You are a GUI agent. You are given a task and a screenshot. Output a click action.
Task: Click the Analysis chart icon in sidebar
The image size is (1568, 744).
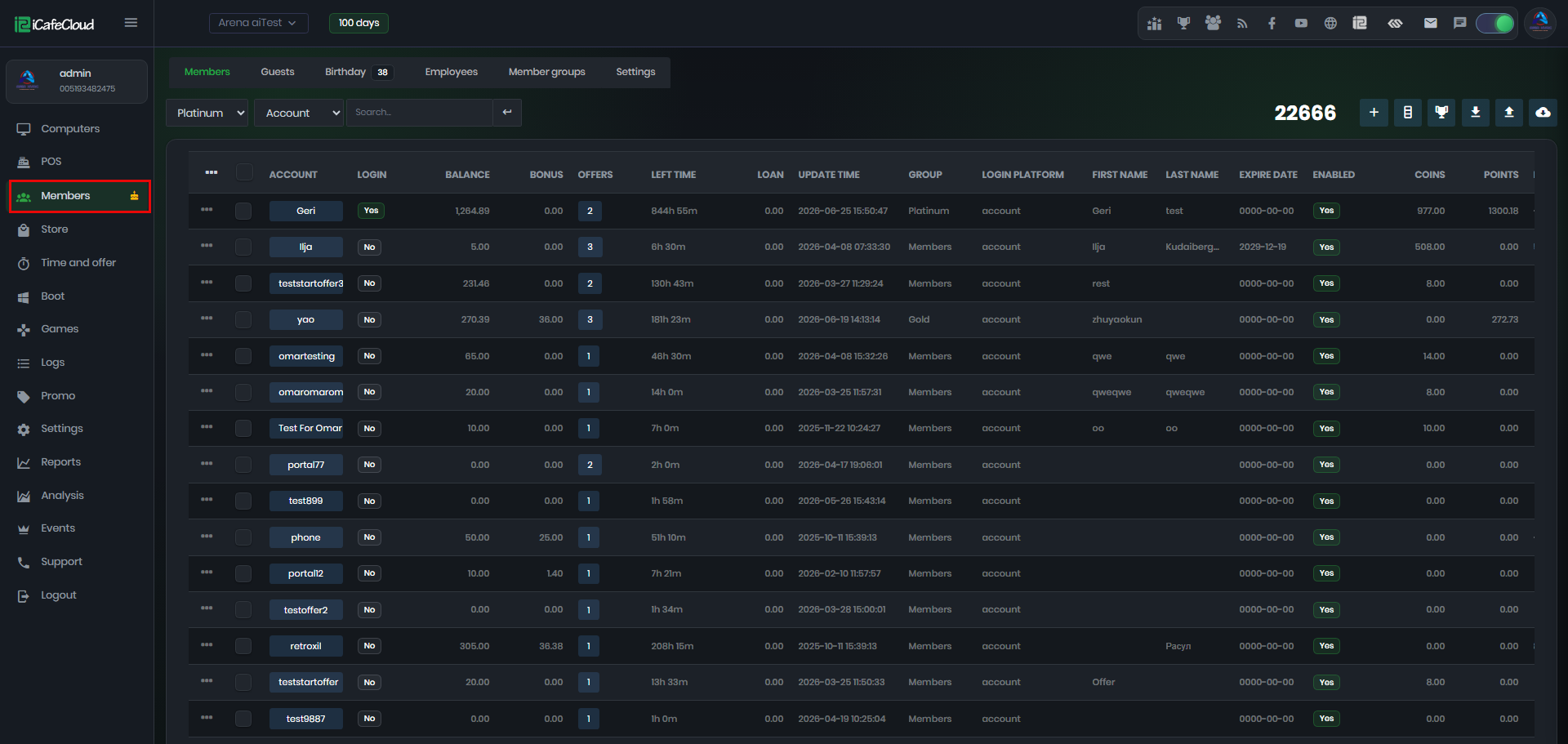click(24, 497)
